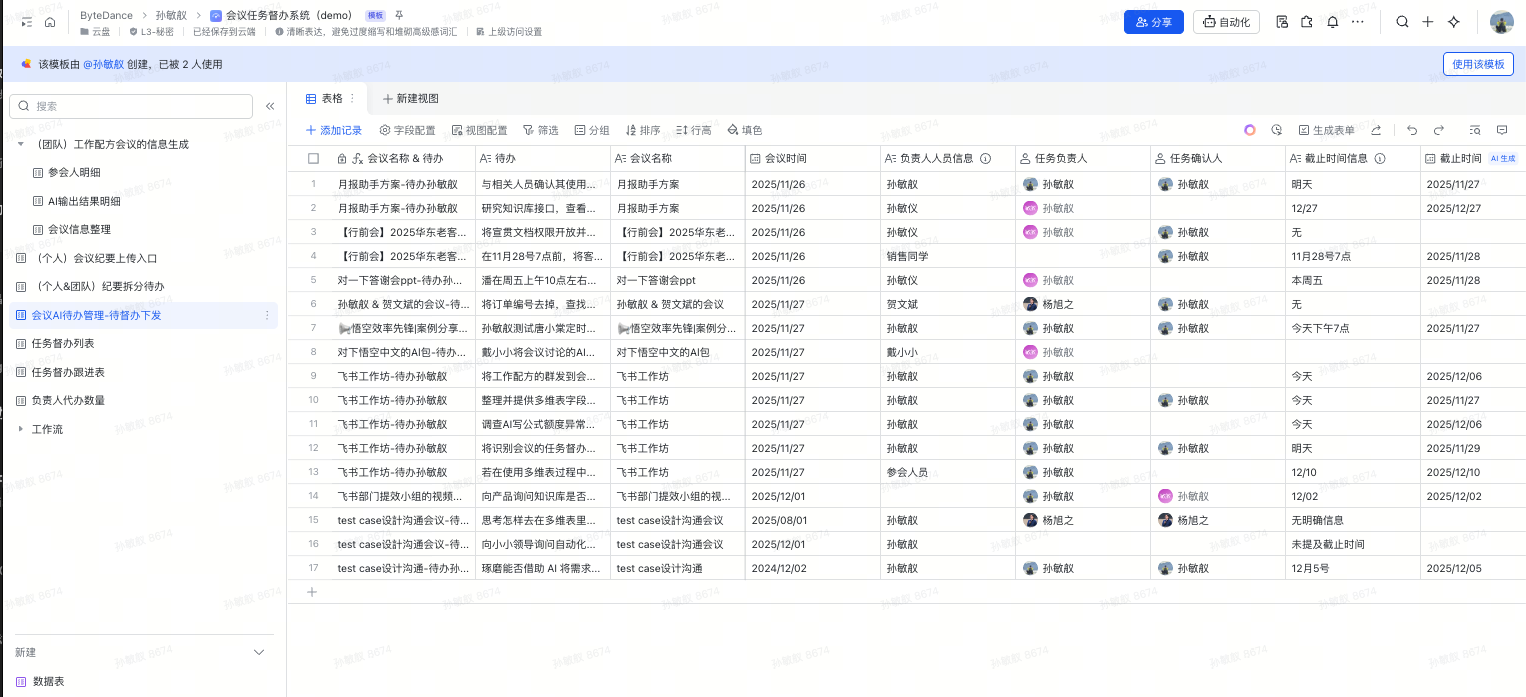Open the 筛选 filter menu
The image size is (1526, 697).
541,130
